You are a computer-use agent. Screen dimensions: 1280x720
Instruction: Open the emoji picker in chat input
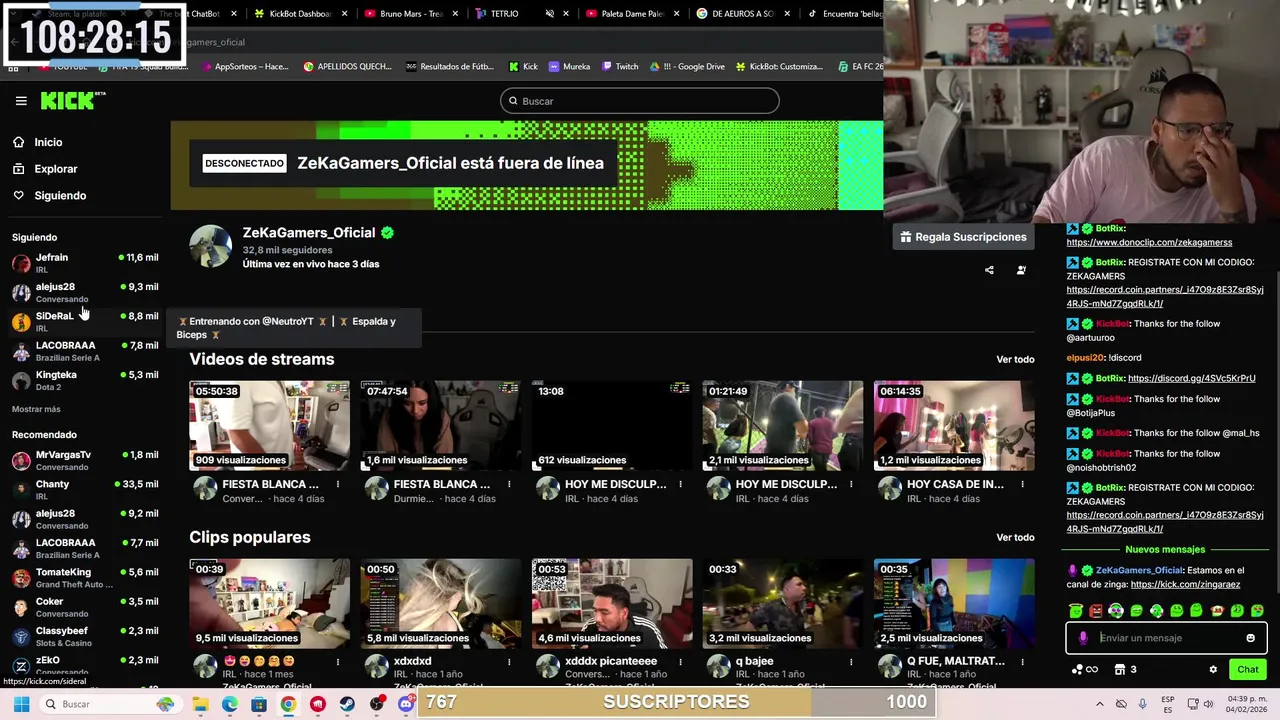[x=1250, y=638]
